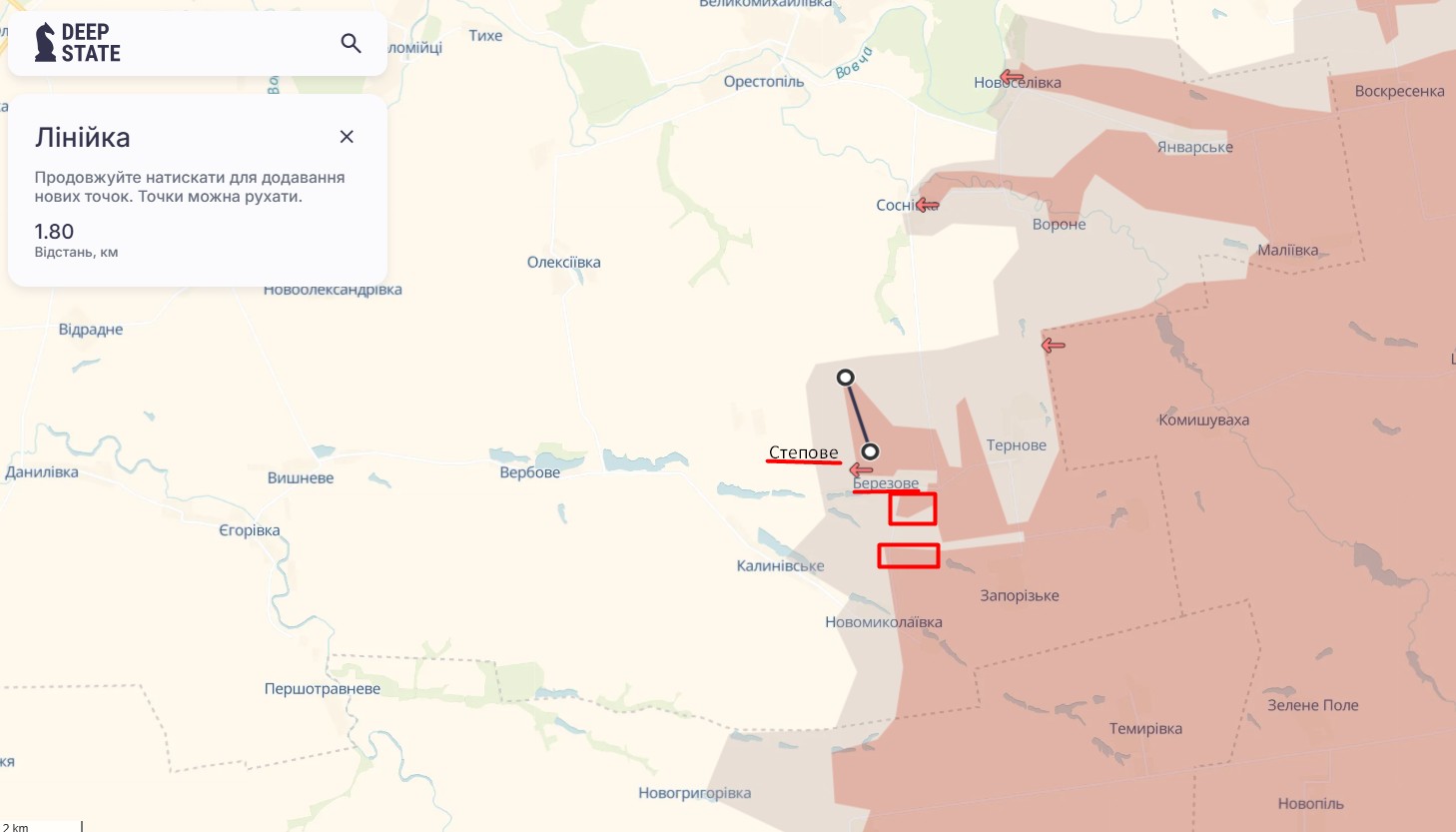Click the Запорізьке village label
The height and width of the screenshot is (832, 1456).
1020,595
